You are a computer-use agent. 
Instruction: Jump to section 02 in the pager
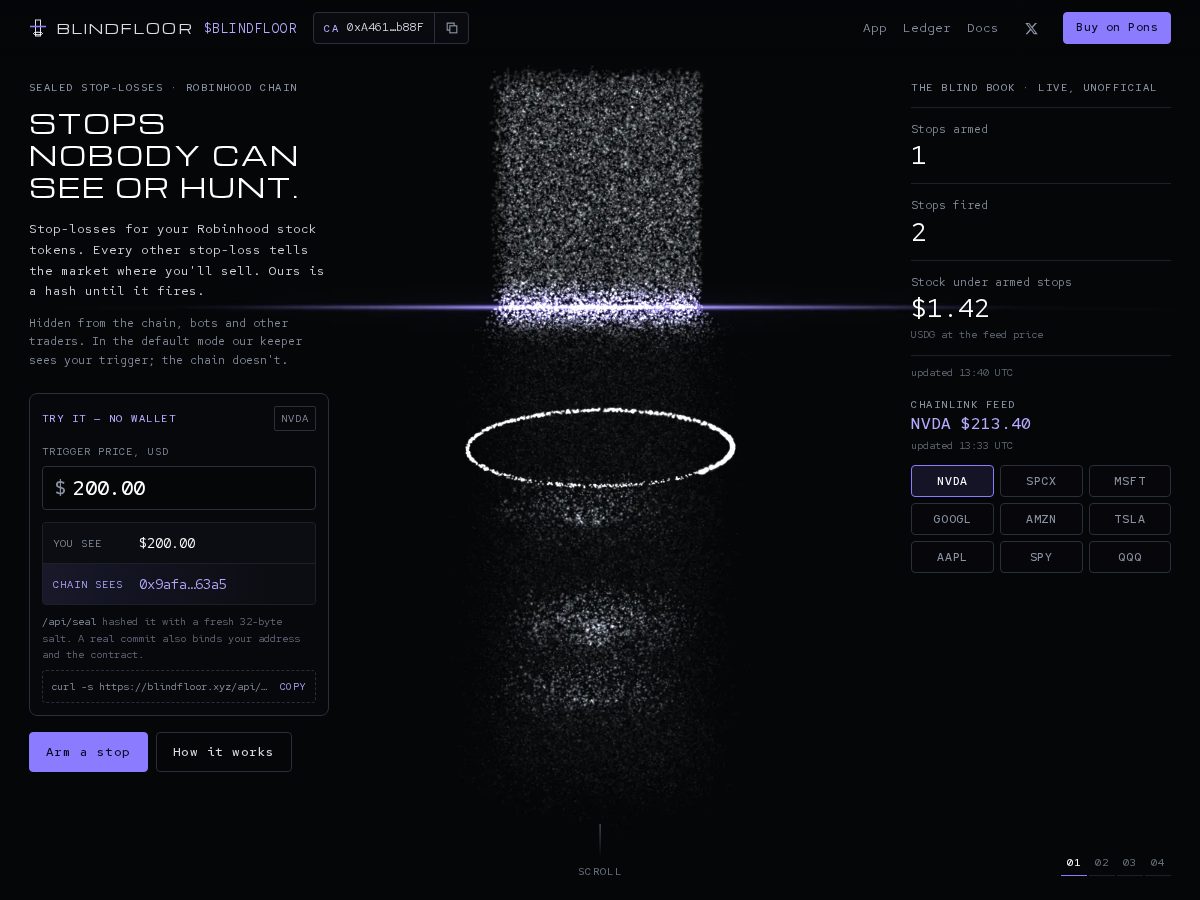point(1102,863)
